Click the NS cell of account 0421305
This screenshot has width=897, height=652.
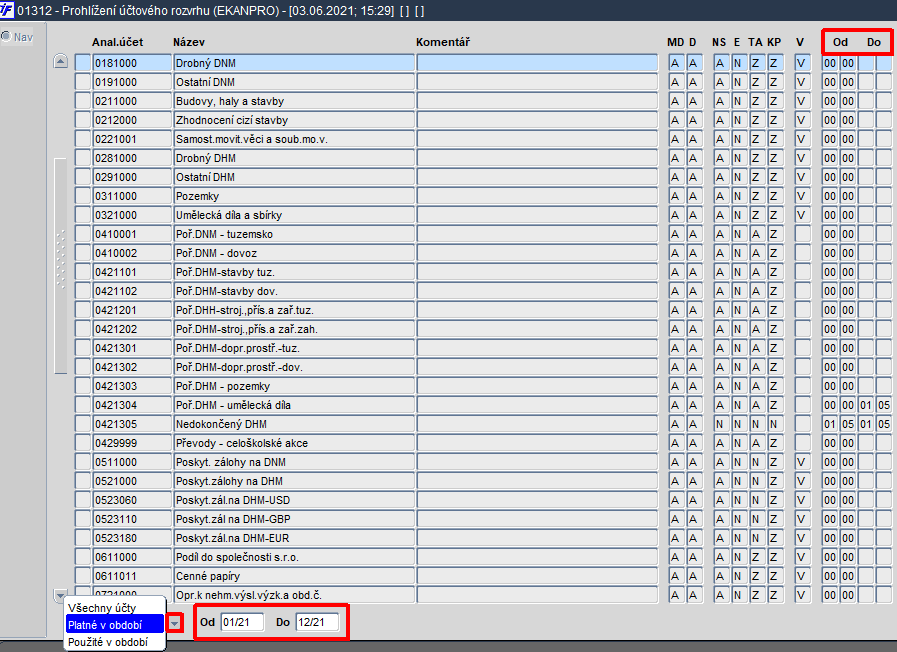[x=721, y=424]
